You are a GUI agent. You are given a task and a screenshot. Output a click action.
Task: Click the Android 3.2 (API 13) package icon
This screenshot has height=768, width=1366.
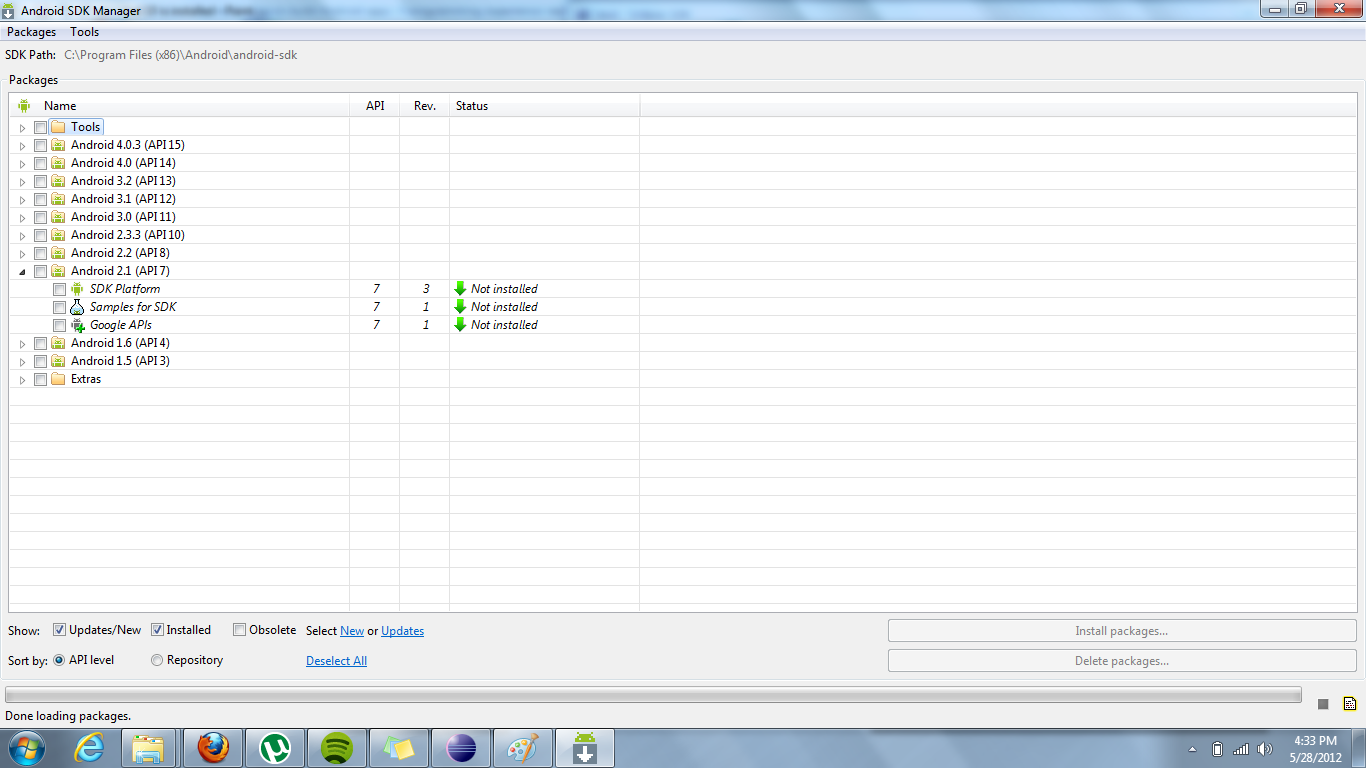58,181
